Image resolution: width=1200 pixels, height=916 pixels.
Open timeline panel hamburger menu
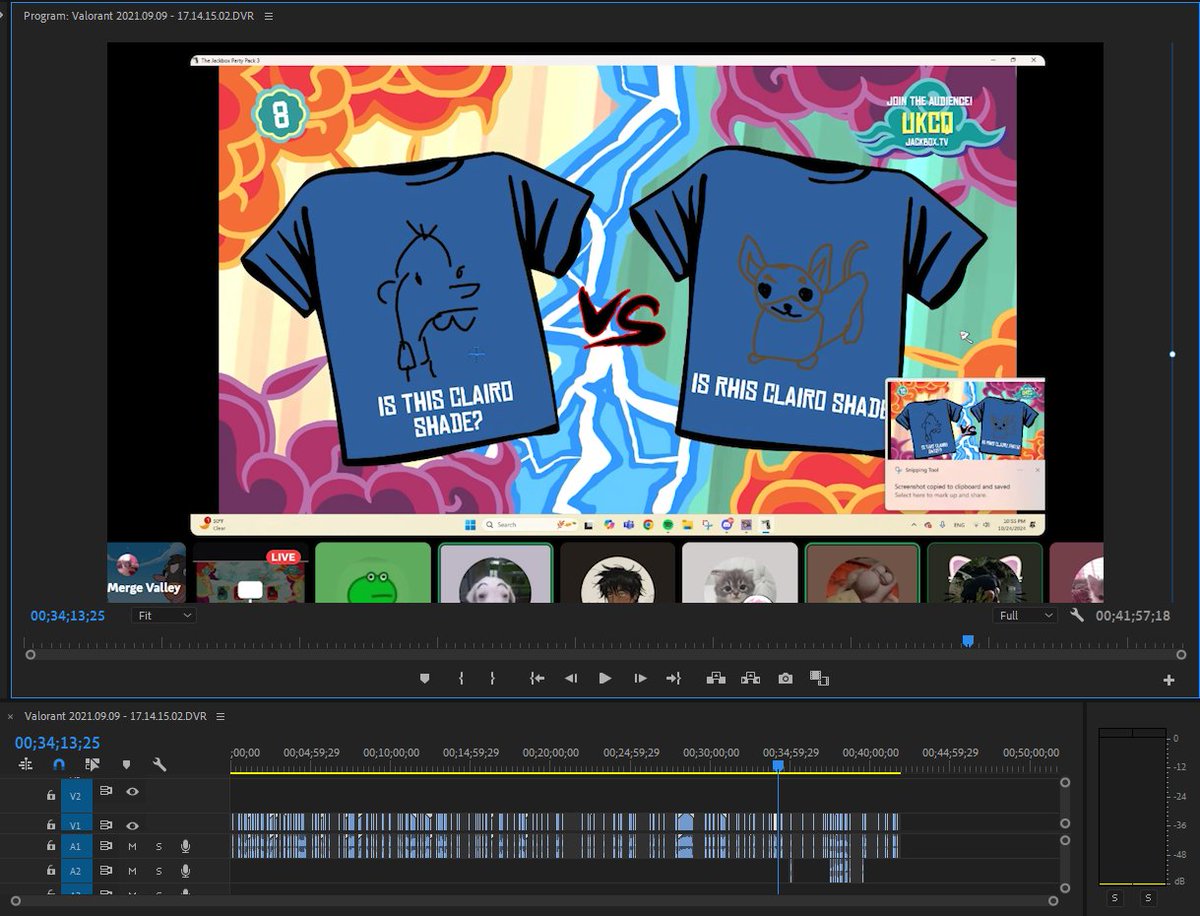click(x=221, y=716)
